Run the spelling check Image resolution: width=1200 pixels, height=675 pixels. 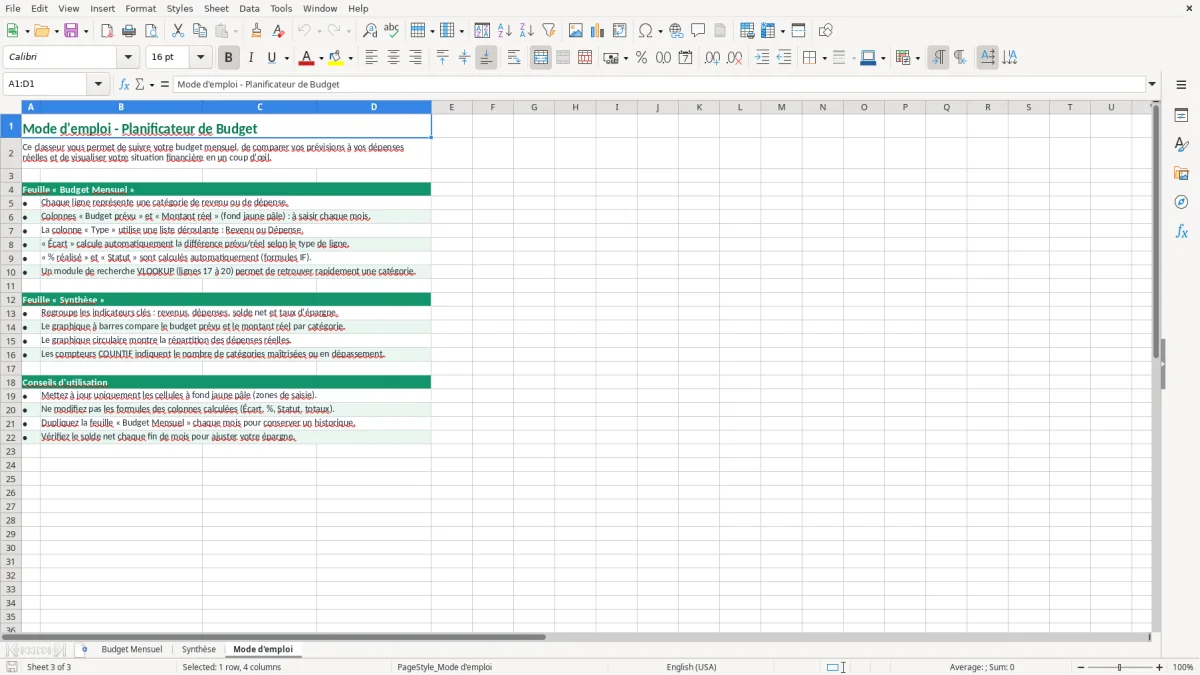tap(392, 31)
